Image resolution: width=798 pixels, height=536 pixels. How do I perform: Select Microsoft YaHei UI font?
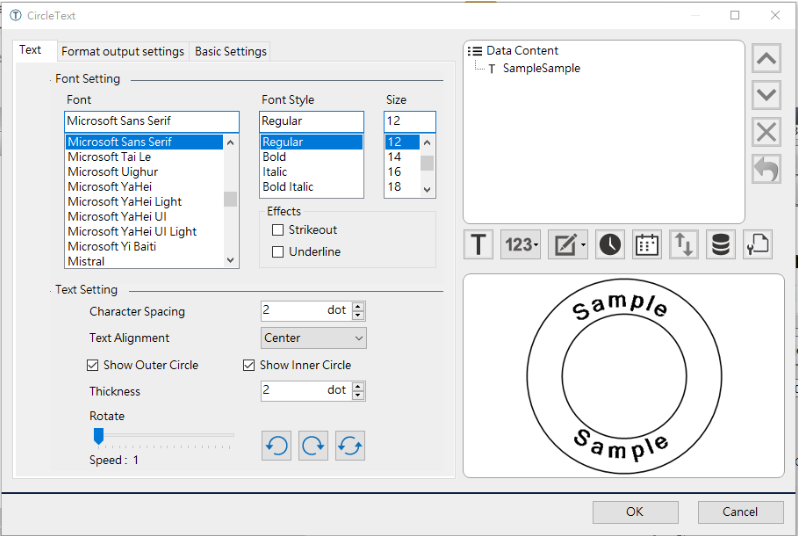pos(145,217)
